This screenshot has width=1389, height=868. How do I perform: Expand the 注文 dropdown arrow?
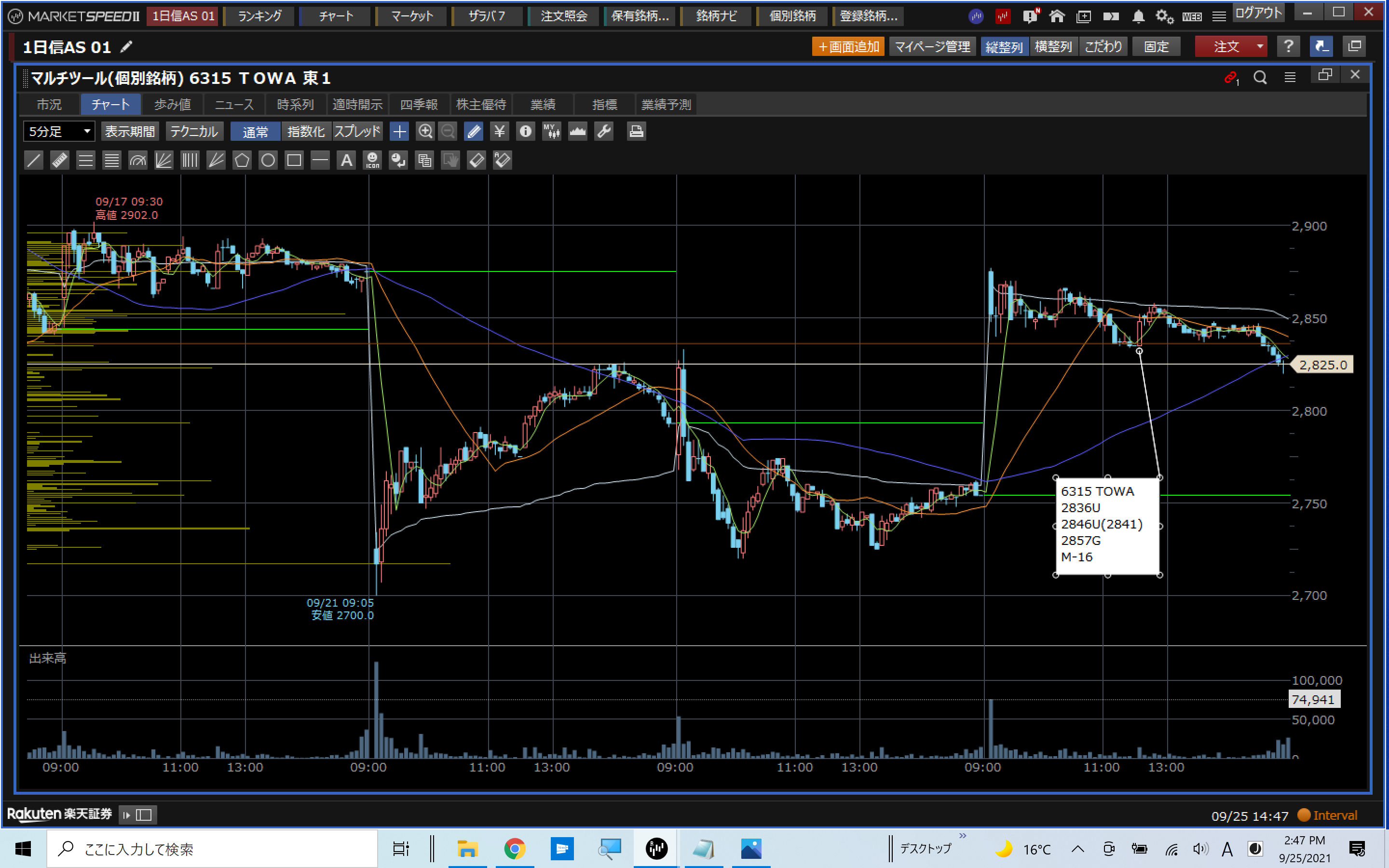pyautogui.click(x=1259, y=46)
